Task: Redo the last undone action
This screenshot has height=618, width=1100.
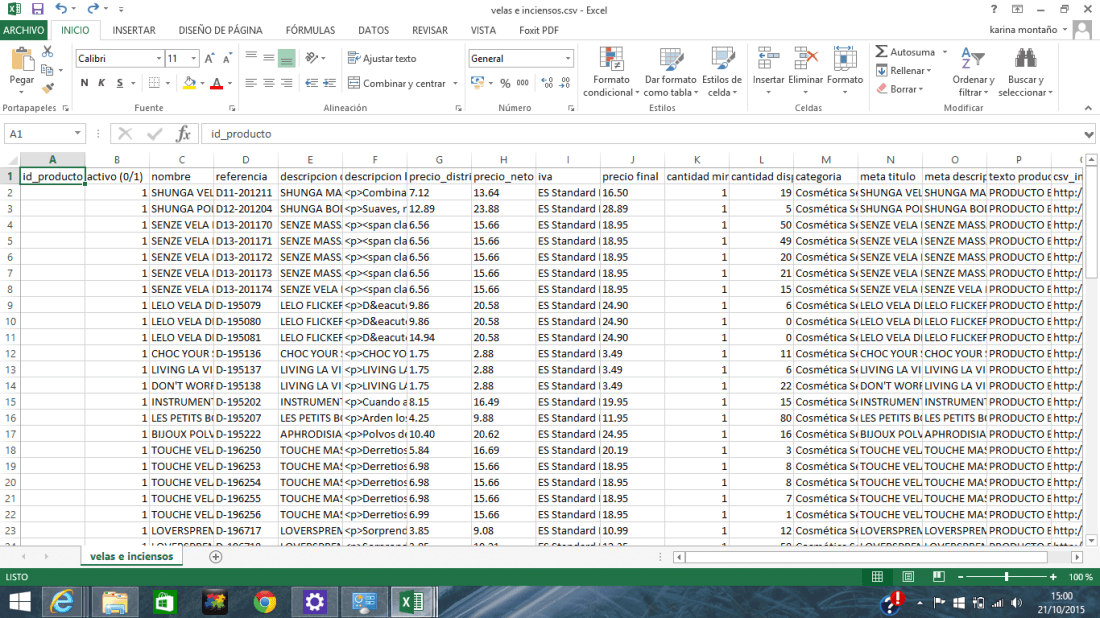Action: pos(93,9)
